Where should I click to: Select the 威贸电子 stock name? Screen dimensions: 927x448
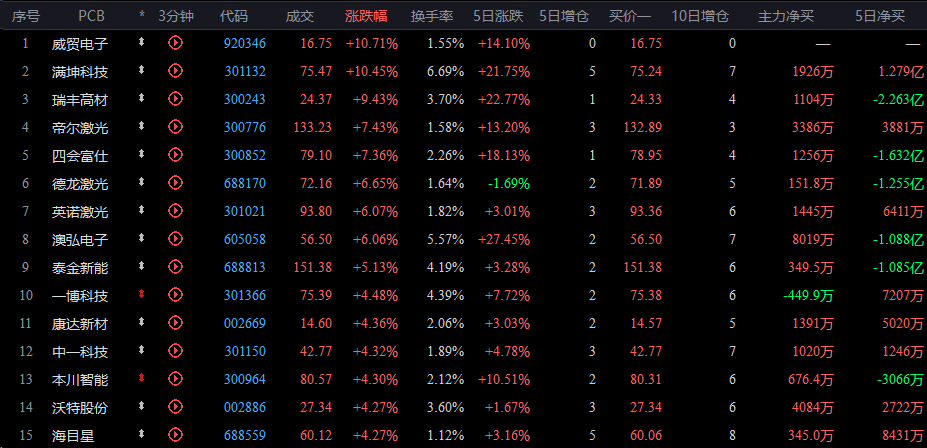click(x=80, y=43)
